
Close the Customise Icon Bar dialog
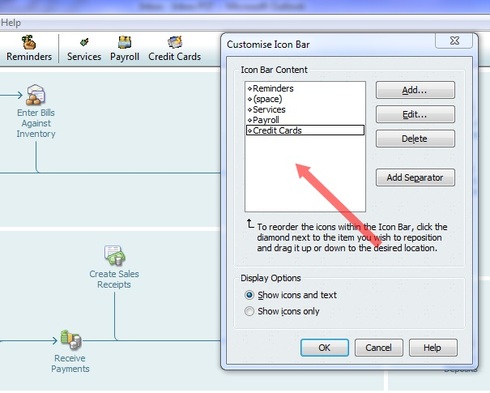[x=454, y=41]
